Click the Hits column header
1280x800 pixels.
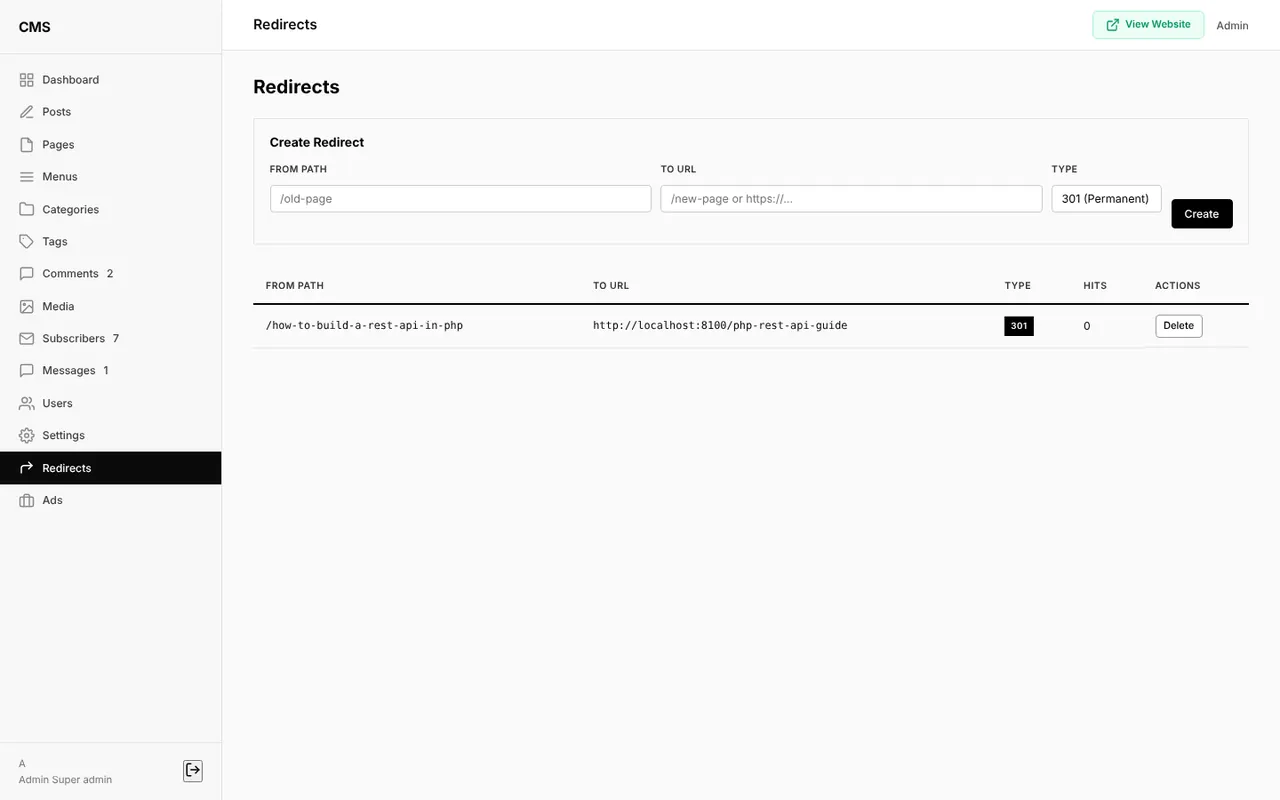tap(1095, 286)
